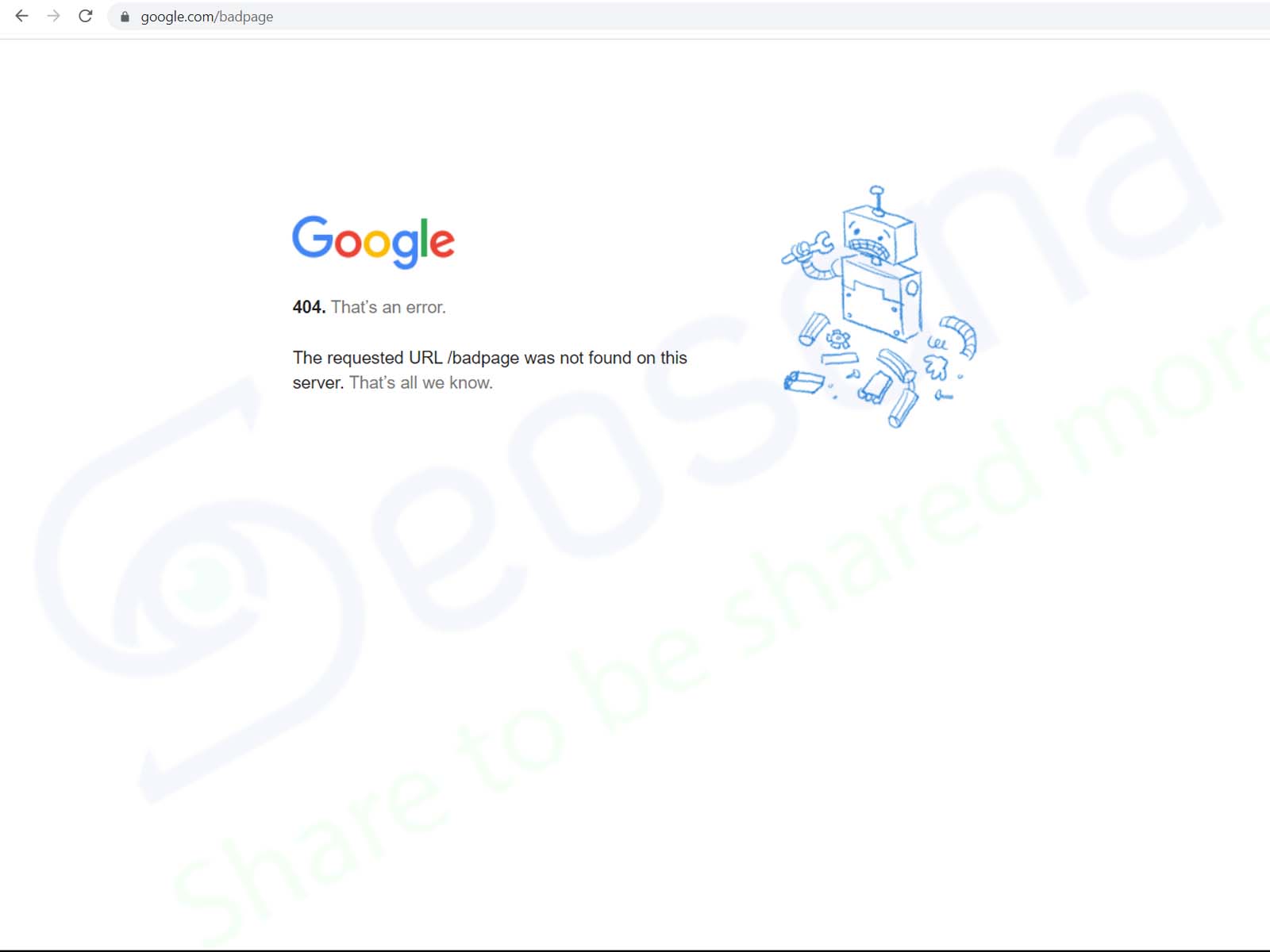The image size is (1270, 952).
Task: Click the browser forward arrow
Action: coord(53,16)
